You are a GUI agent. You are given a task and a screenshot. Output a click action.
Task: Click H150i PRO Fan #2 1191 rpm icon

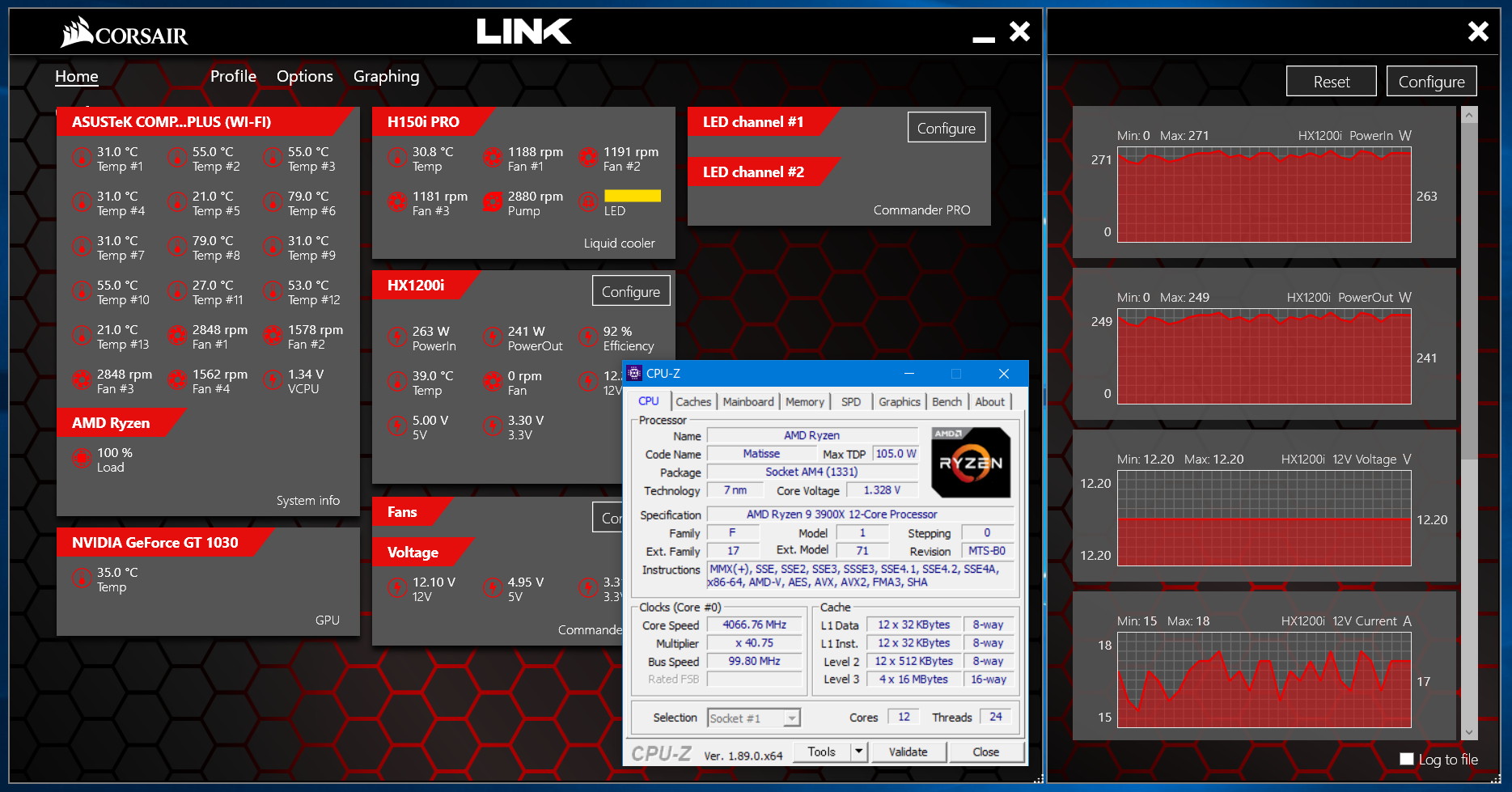click(588, 158)
